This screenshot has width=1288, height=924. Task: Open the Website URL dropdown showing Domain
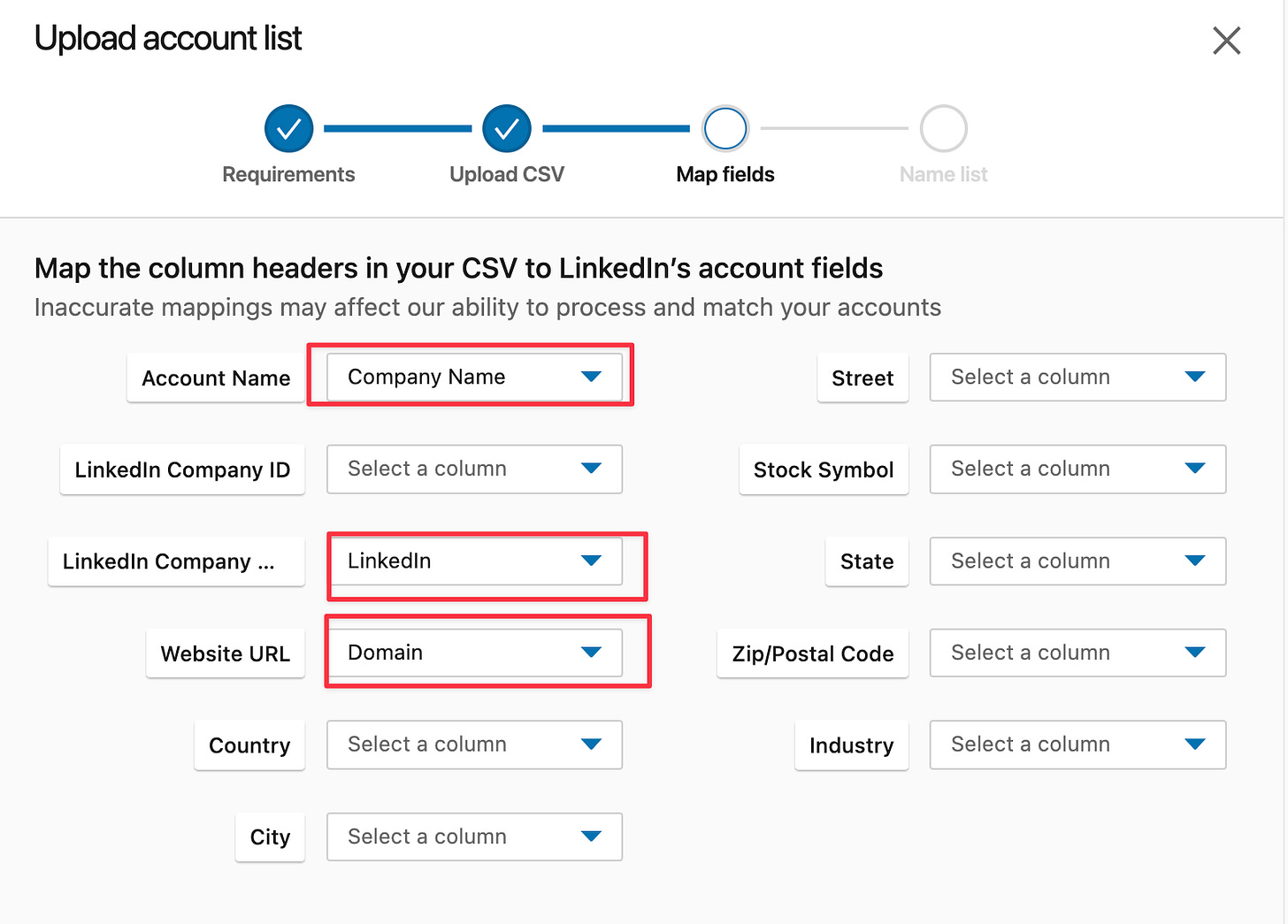click(474, 653)
